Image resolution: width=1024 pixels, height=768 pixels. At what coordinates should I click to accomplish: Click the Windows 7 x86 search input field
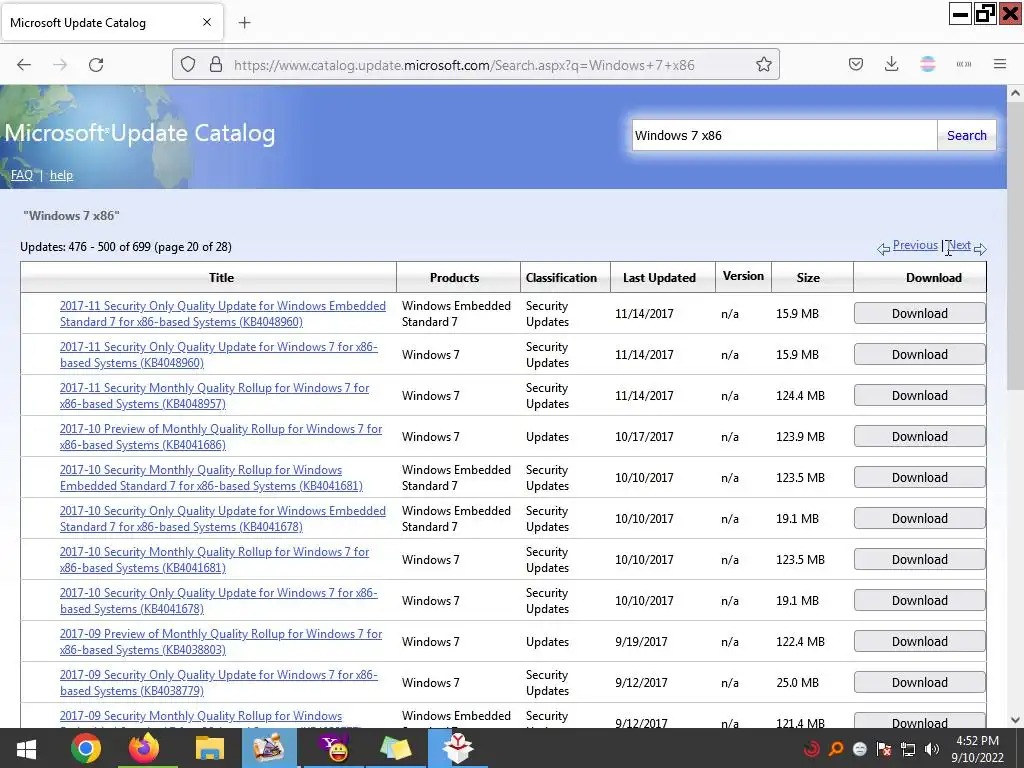pos(784,135)
